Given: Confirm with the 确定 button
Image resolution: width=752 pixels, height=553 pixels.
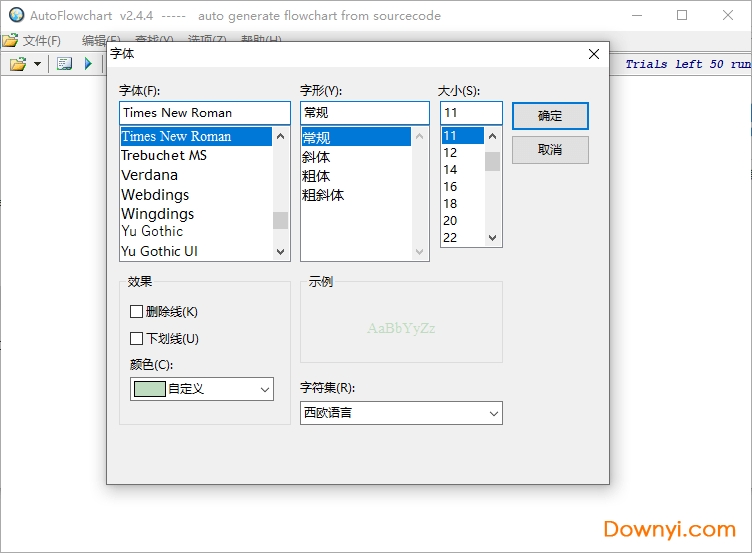Looking at the screenshot, I should [550, 116].
